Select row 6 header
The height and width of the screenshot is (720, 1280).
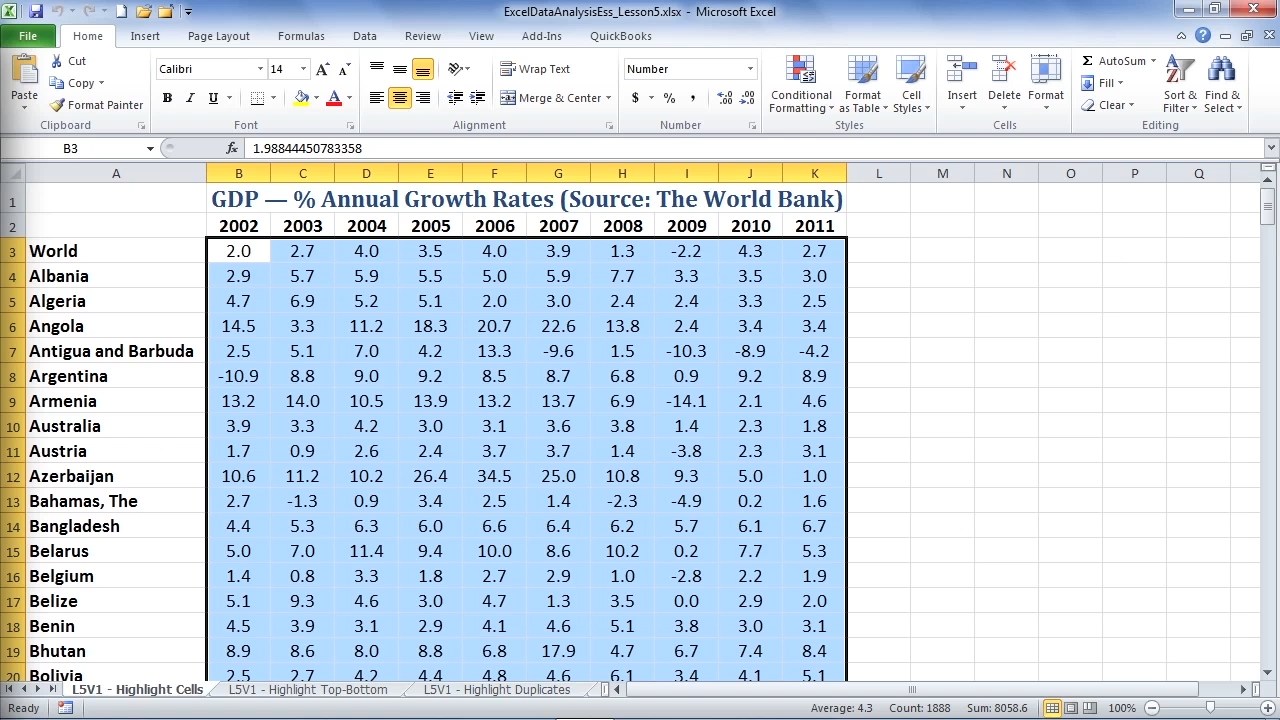[12, 326]
